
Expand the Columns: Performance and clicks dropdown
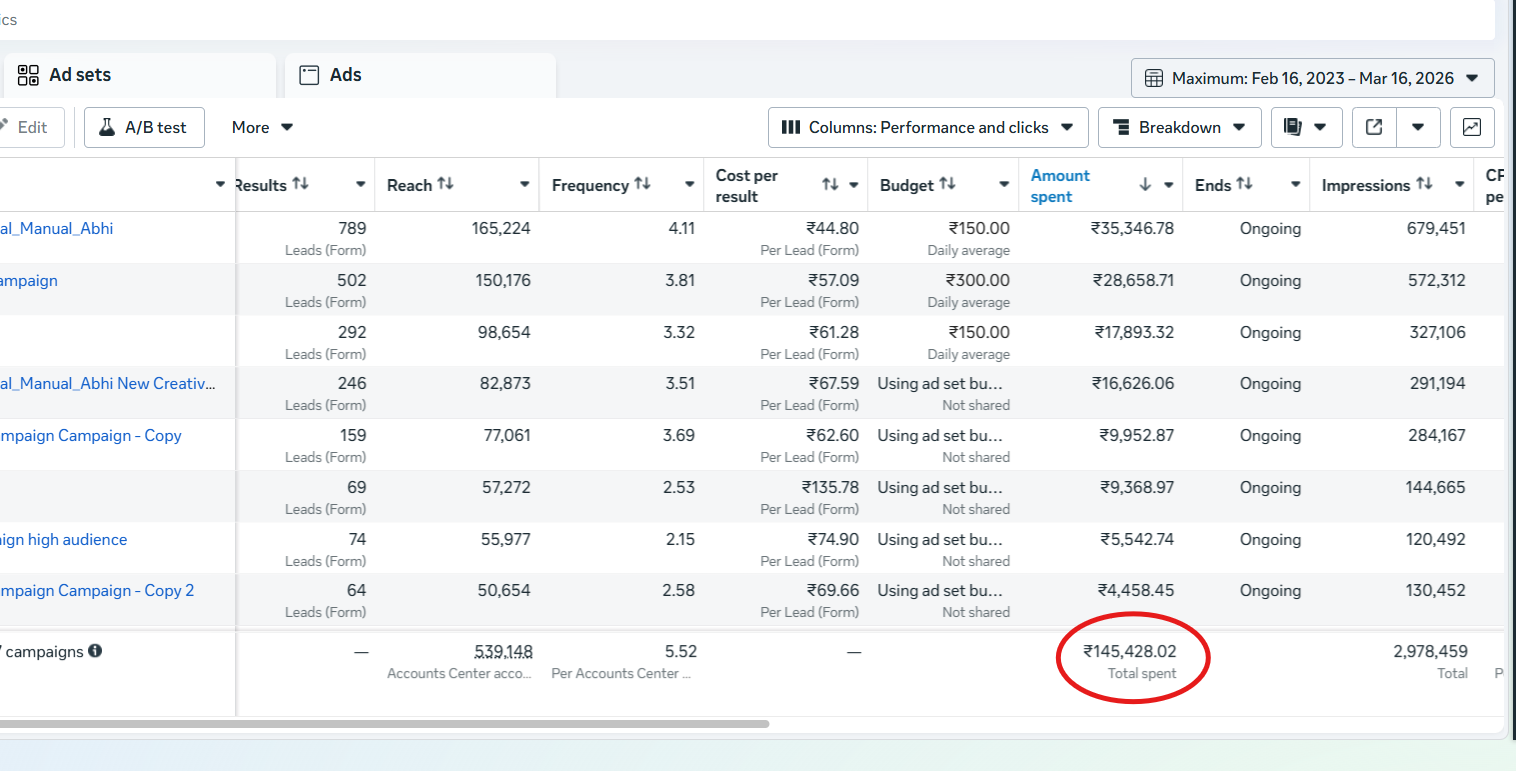pos(927,127)
